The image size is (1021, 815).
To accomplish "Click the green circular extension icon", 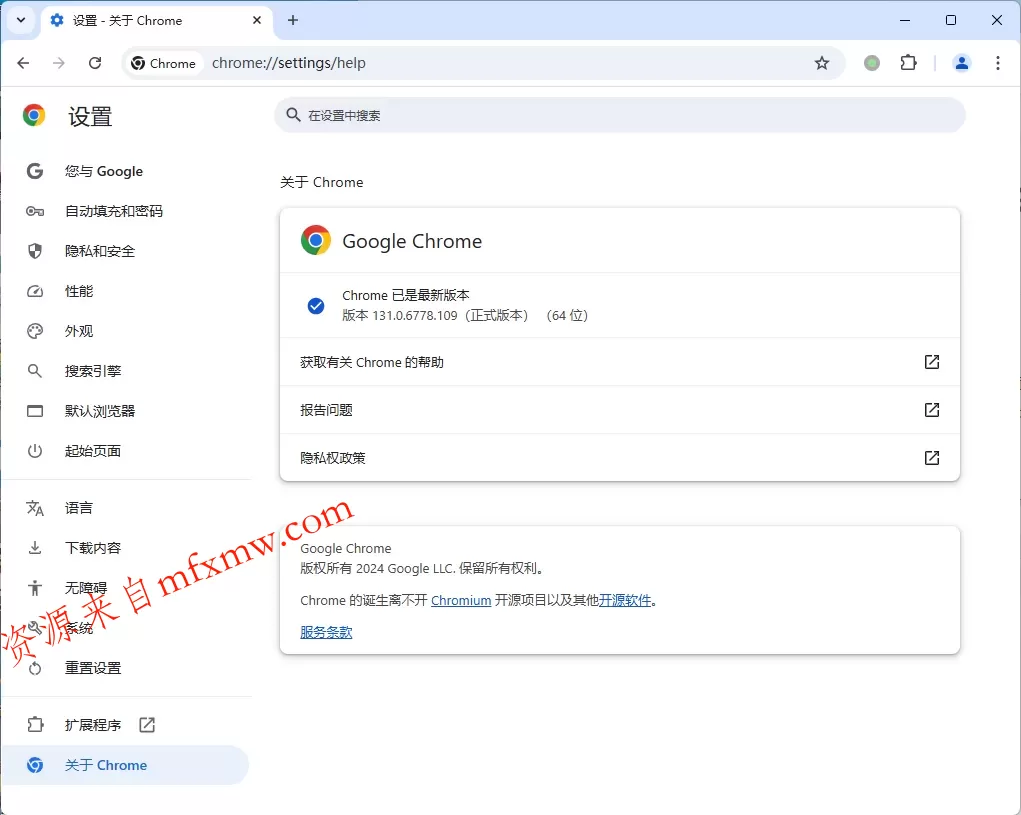I will 872,63.
